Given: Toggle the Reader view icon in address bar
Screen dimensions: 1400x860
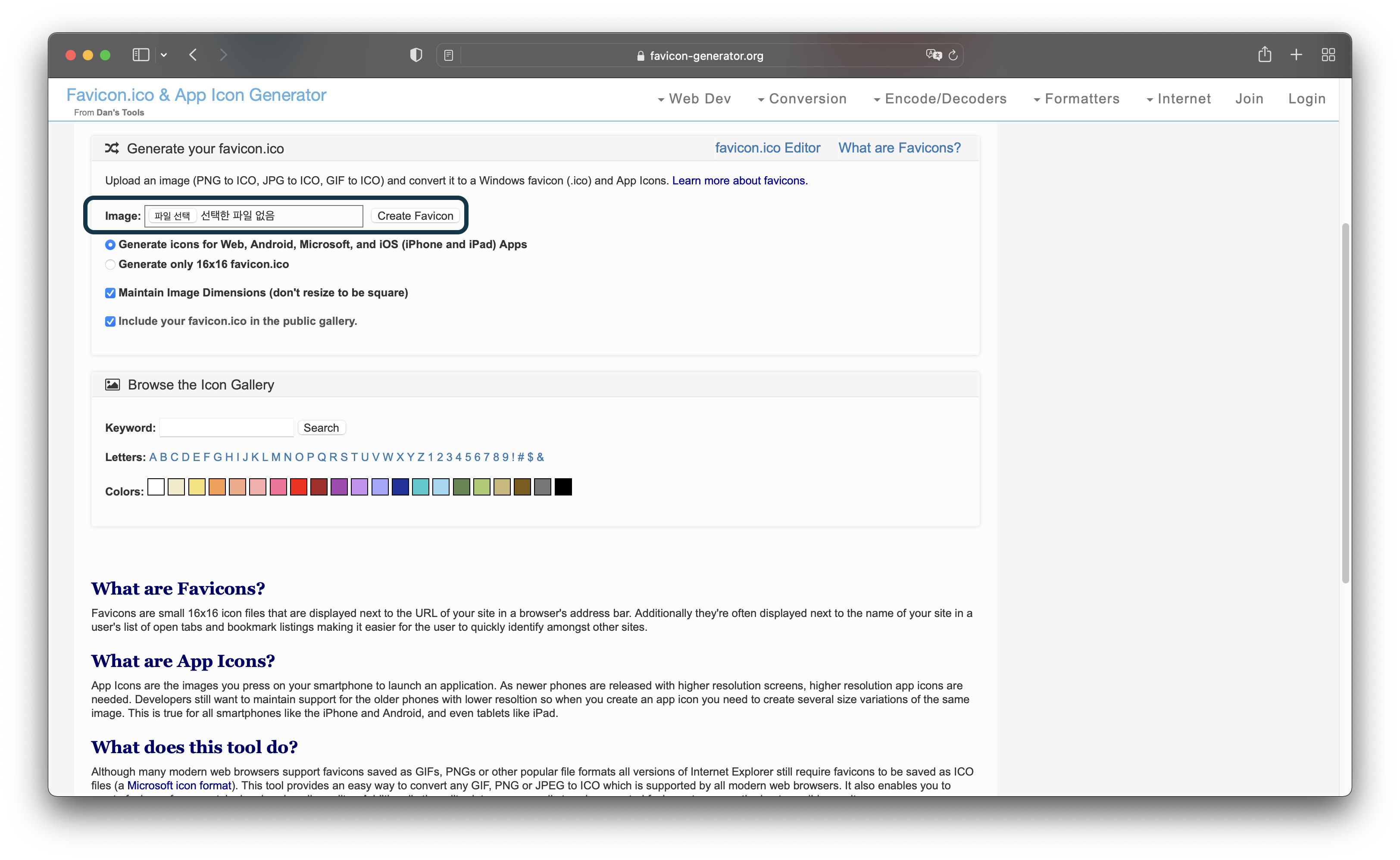Looking at the screenshot, I should click(x=449, y=55).
